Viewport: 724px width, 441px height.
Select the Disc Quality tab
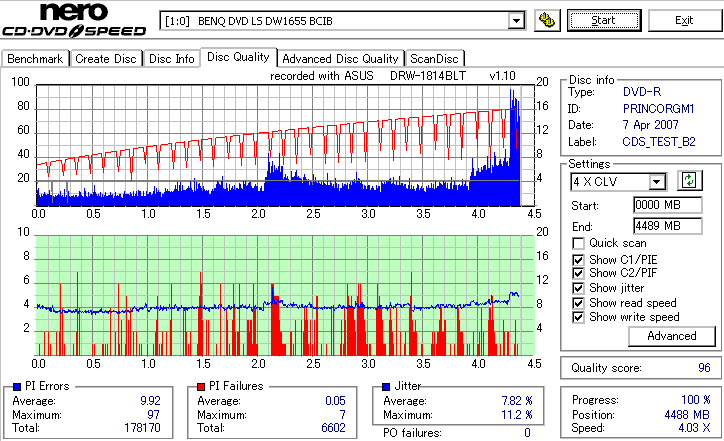point(238,57)
